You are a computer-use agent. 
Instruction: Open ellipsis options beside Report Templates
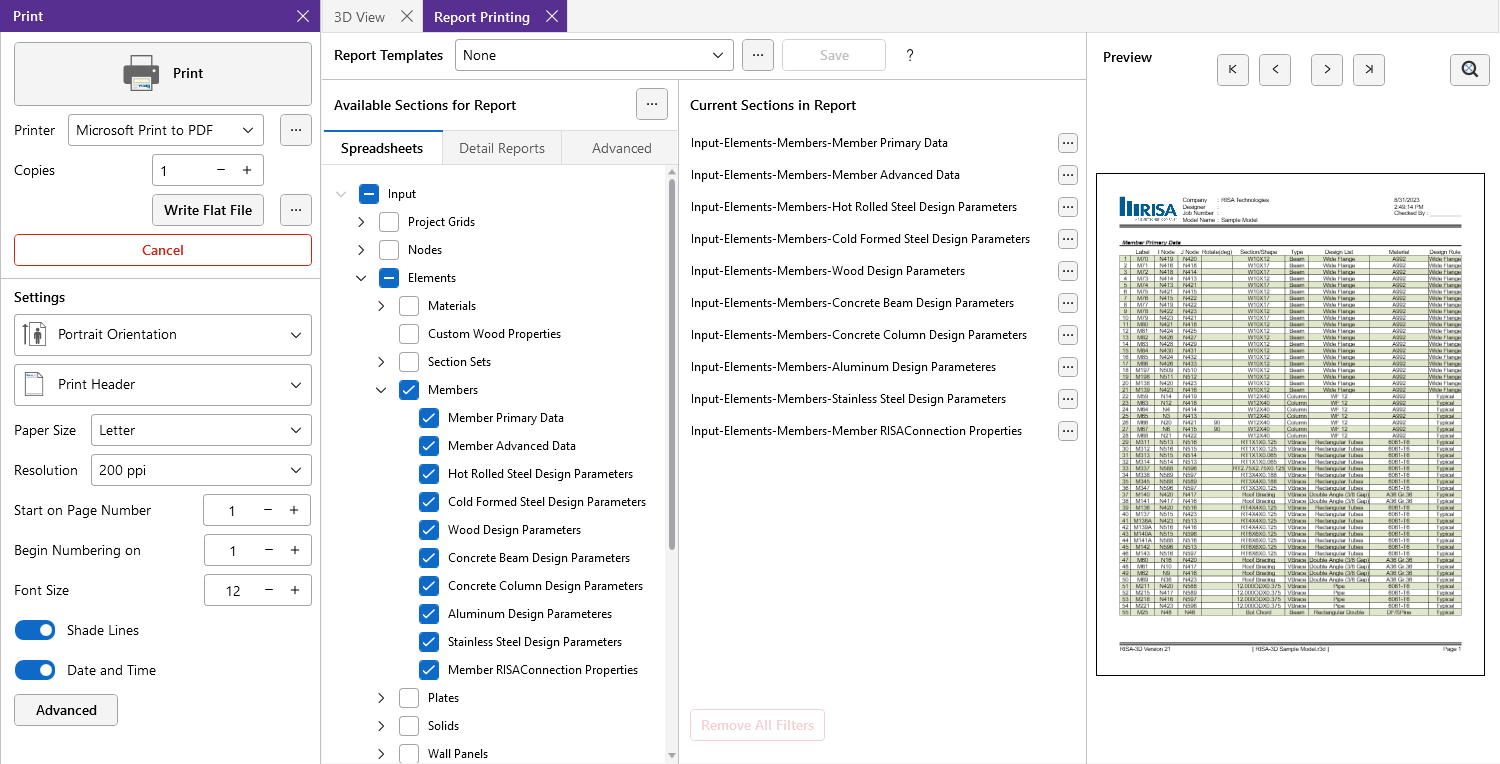coord(758,55)
